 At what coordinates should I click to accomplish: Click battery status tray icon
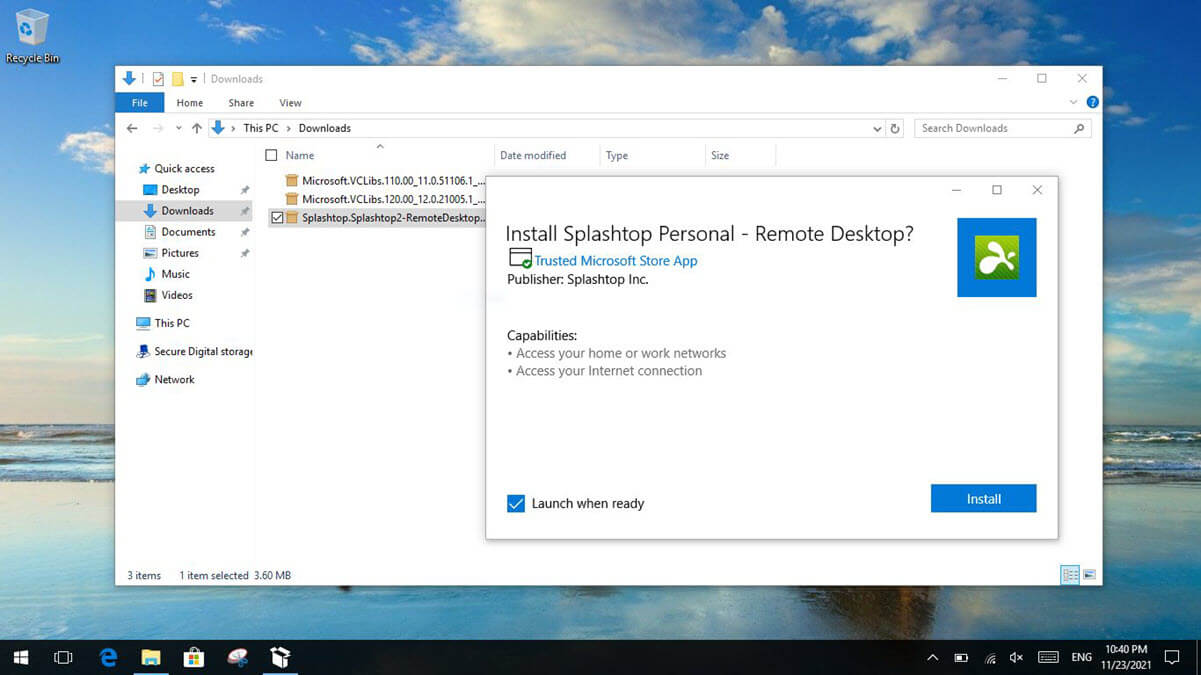coord(961,657)
